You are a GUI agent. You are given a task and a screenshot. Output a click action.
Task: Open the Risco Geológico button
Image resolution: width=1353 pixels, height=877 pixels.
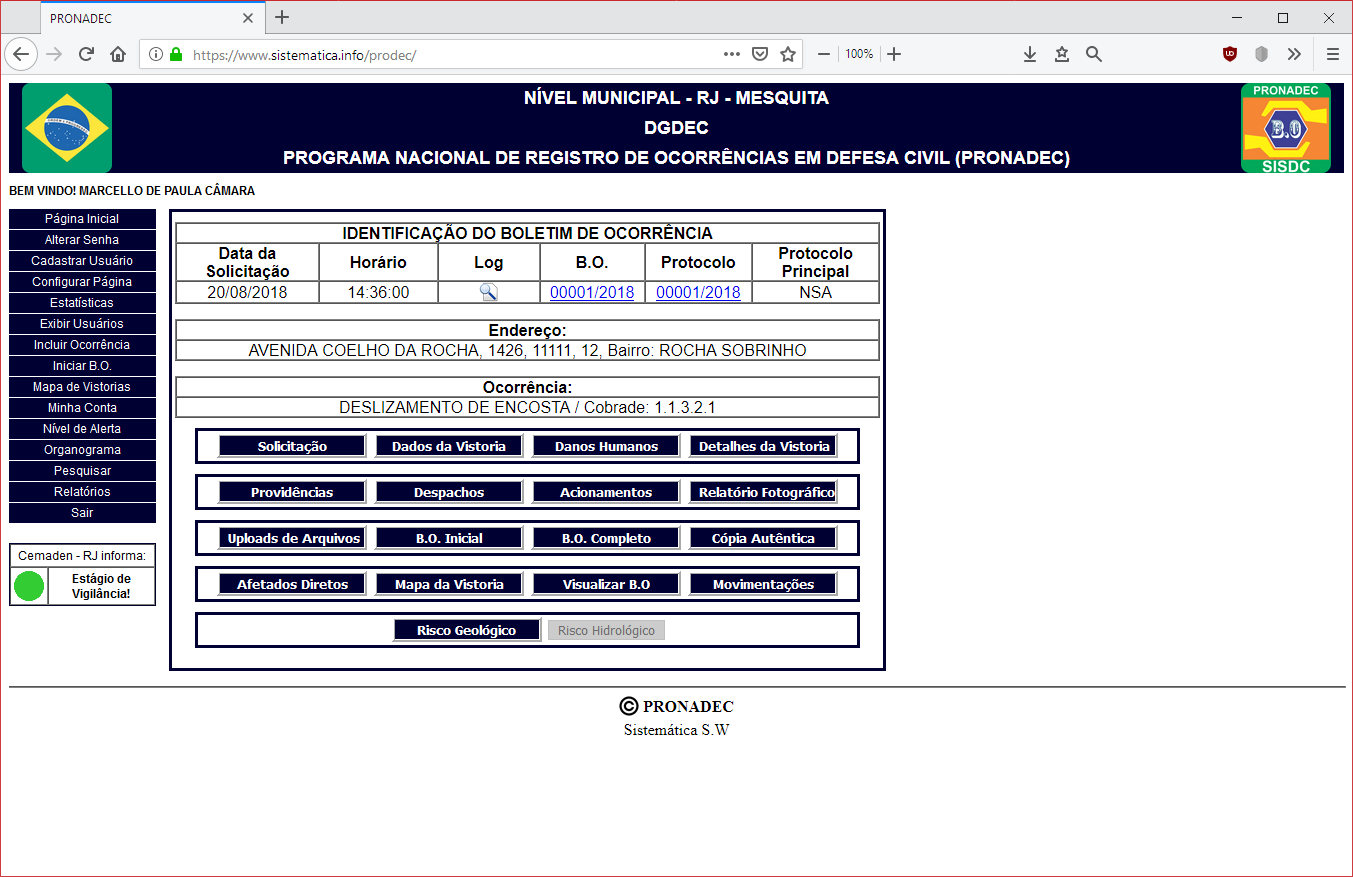click(x=466, y=631)
